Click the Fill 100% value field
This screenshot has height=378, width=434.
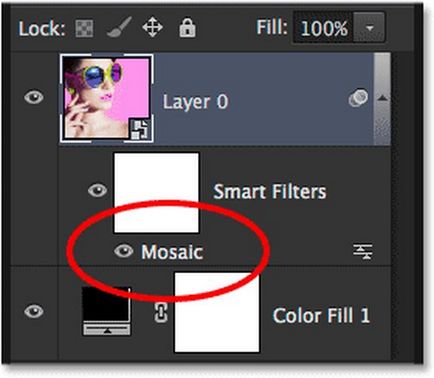click(x=323, y=28)
